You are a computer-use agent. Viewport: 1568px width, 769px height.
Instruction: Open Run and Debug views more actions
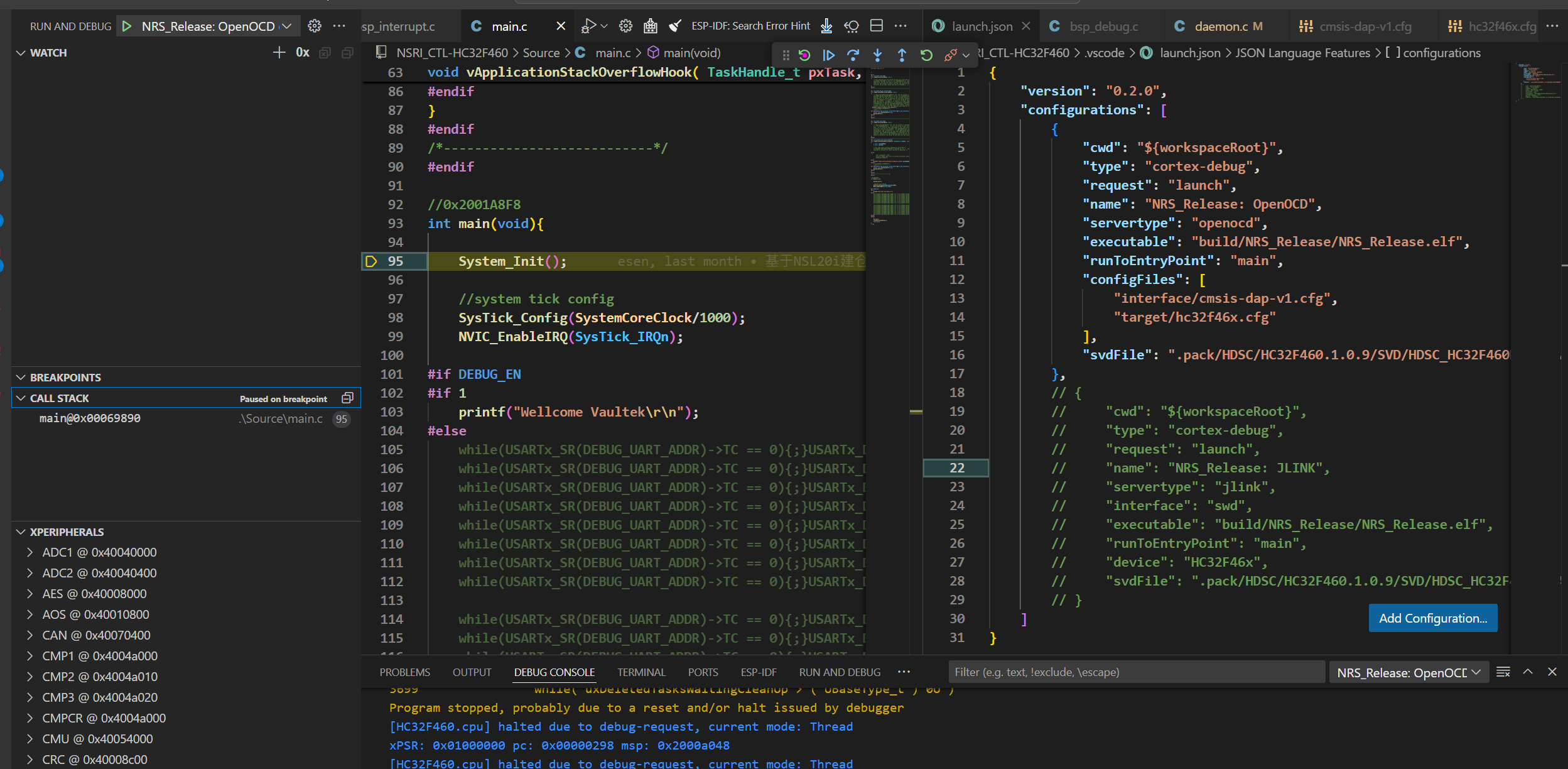click(x=339, y=26)
